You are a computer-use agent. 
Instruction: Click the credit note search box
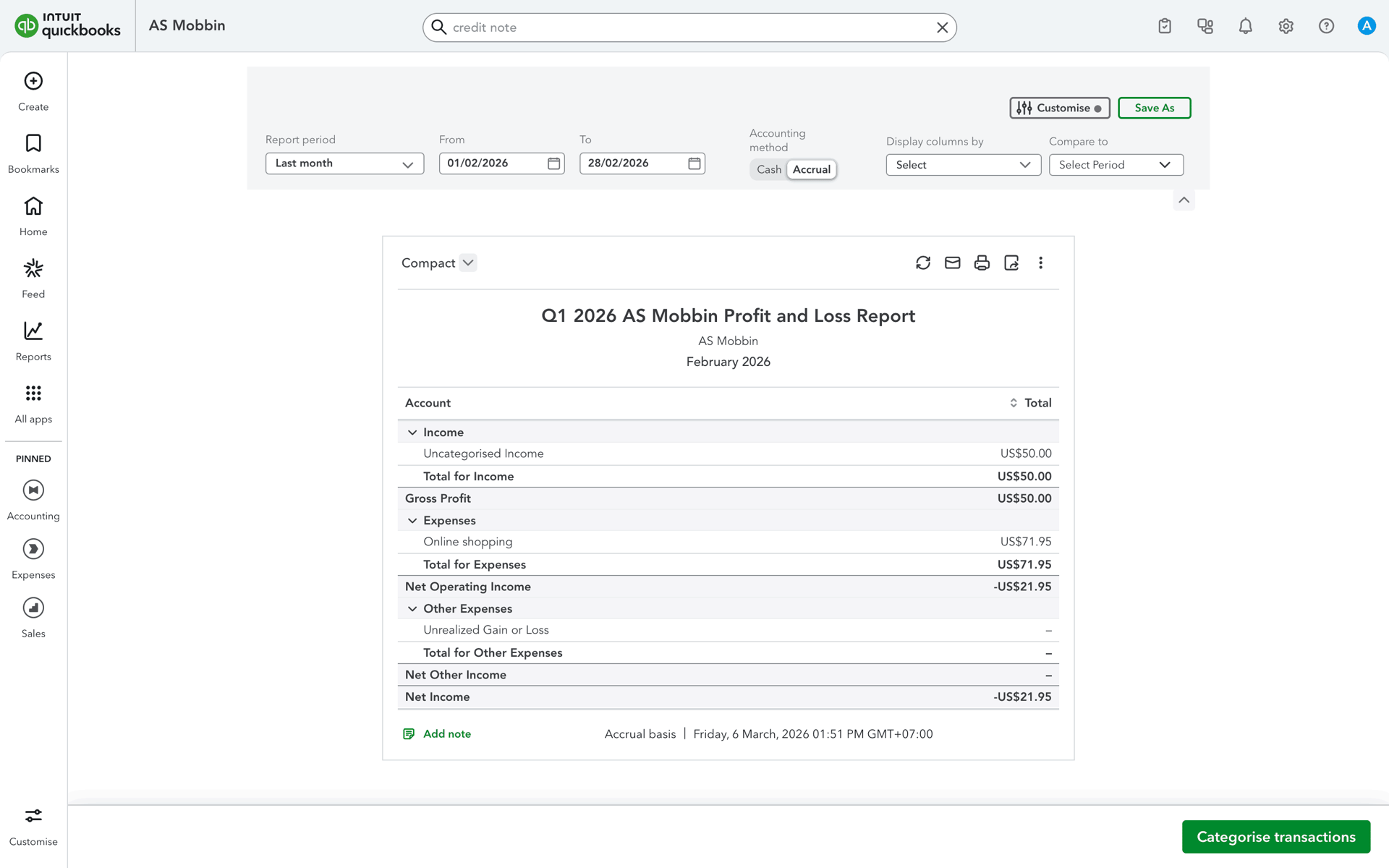click(689, 27)
